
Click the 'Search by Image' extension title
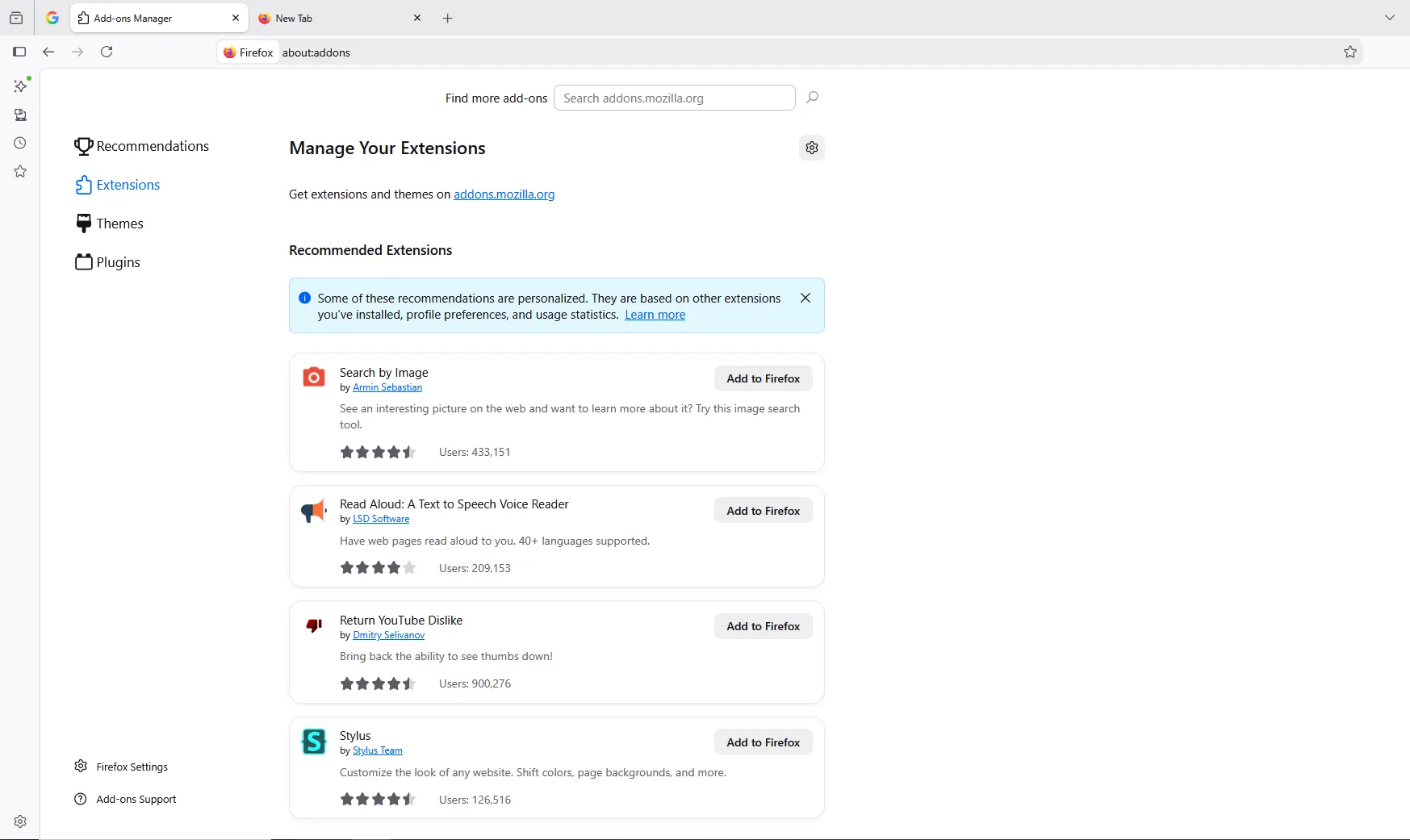click(383, 372)
